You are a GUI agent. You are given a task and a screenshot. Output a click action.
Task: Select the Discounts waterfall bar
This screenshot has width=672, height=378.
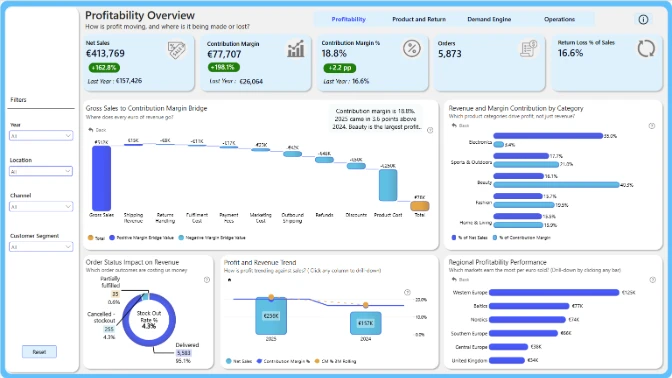356,166
